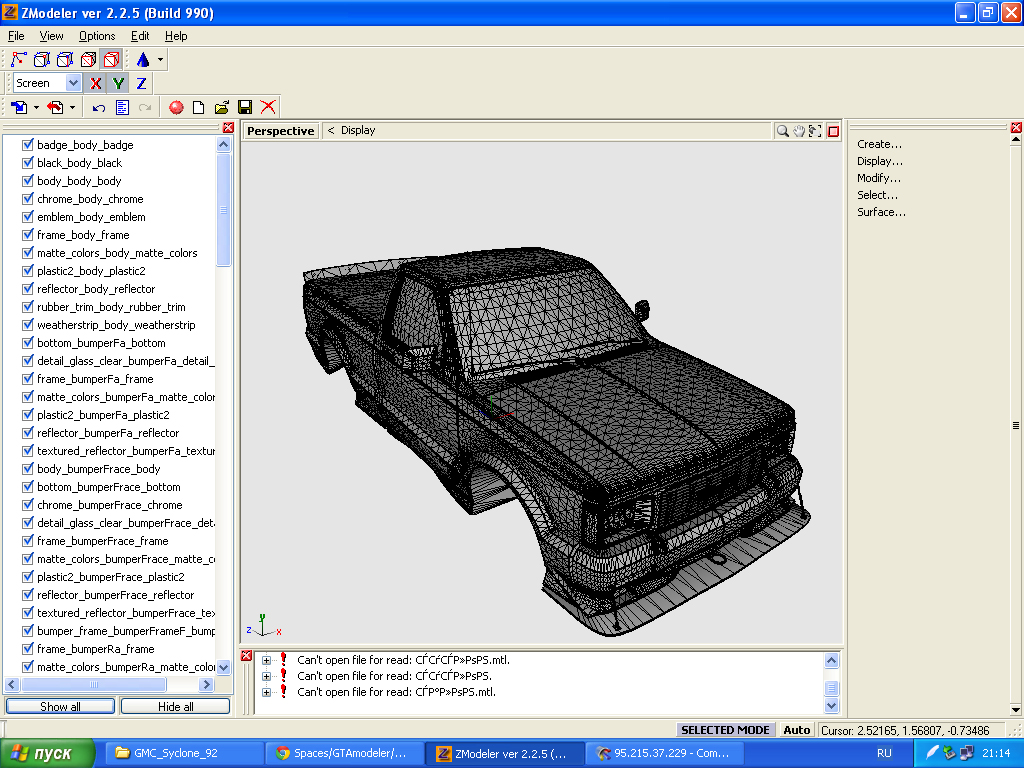The width and height of the screenshot is (1024, 768).
Task: Click the viewport zoom magnifier icon
Action: tap(783, 131)
